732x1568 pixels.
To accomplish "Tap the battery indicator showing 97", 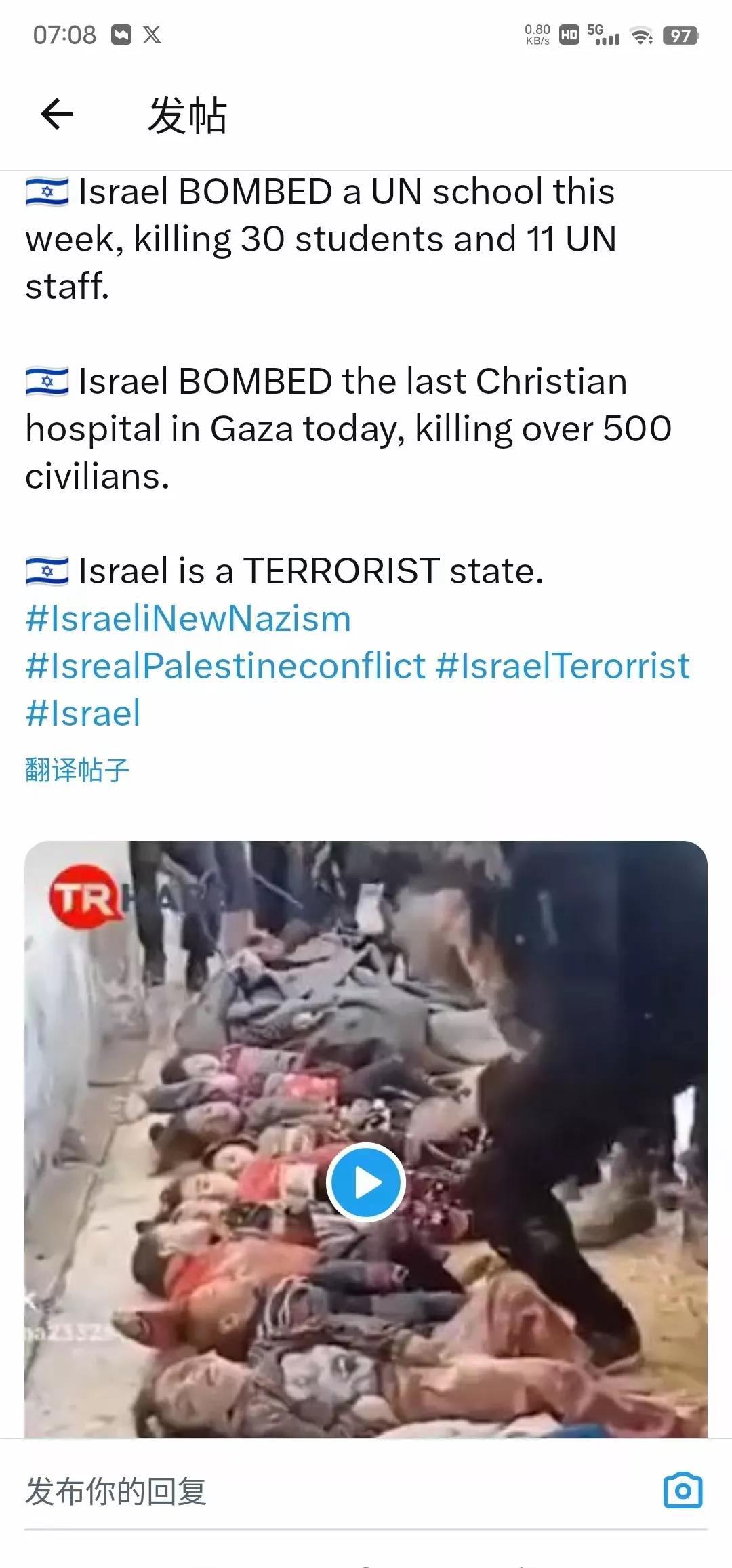I will tap(680, 35).
